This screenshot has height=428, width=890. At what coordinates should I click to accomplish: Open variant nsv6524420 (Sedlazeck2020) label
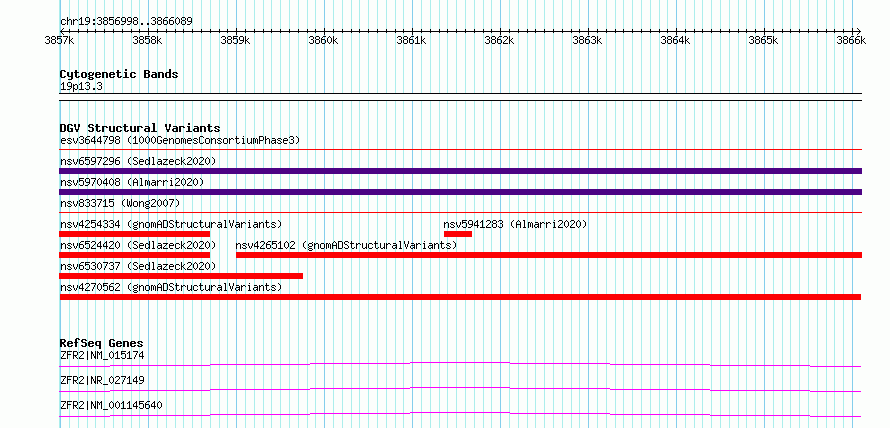point(138,245)
